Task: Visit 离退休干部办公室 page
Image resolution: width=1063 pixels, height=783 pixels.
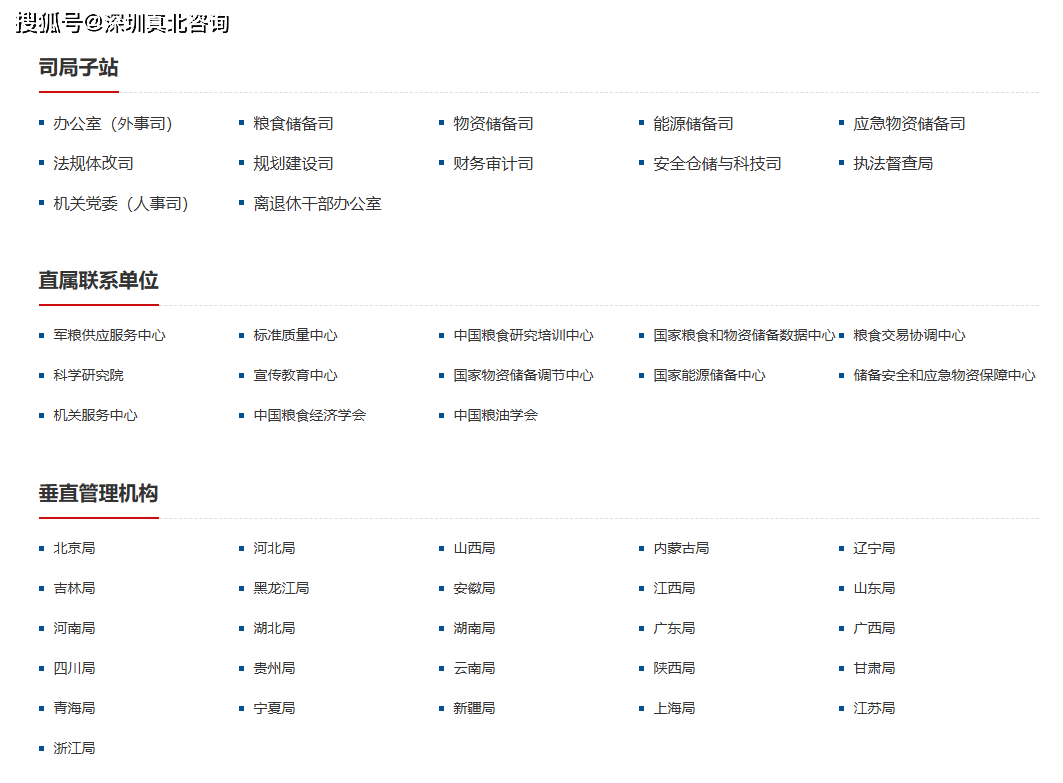Action: click(317, 204)
